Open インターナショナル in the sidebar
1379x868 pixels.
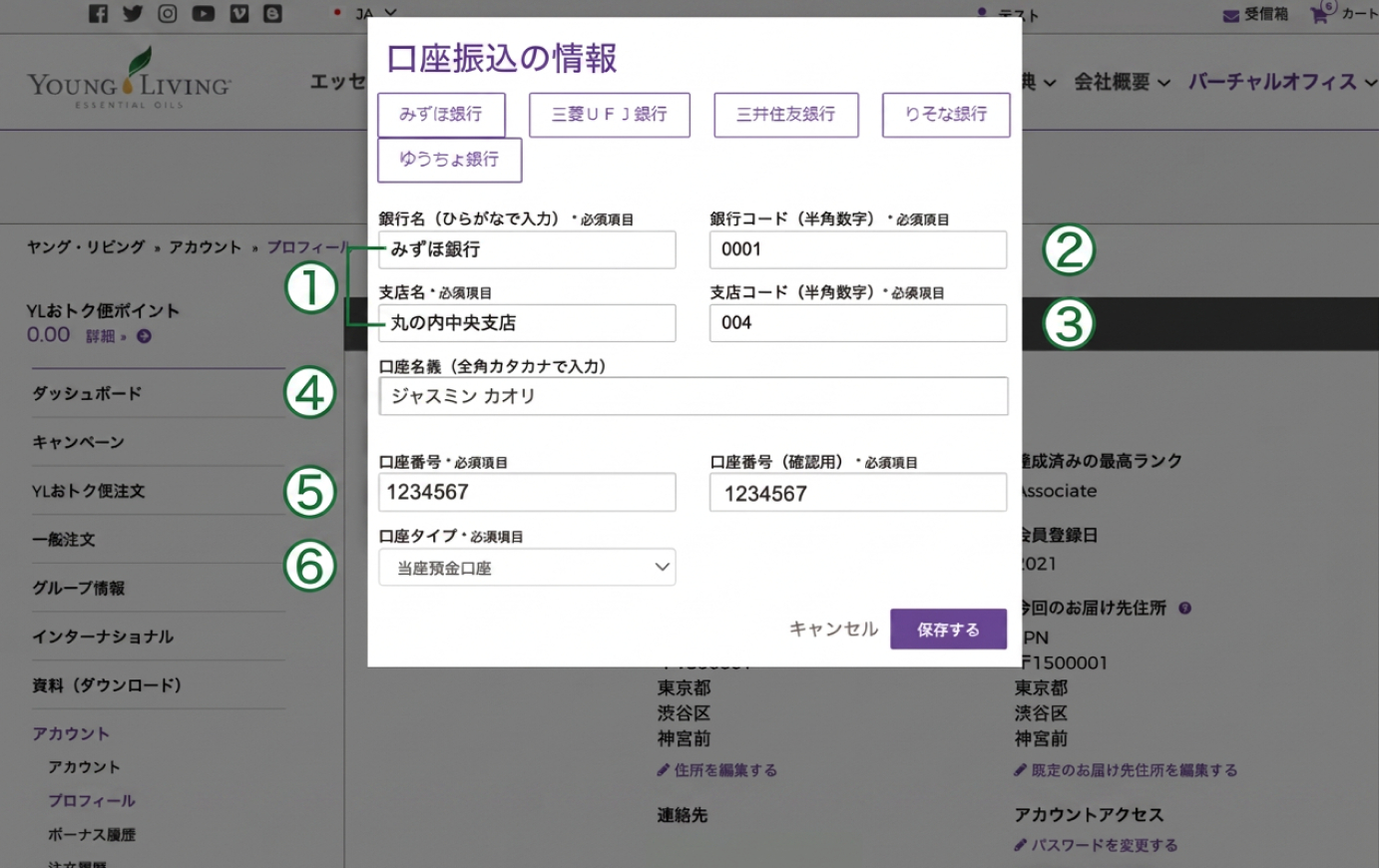[x=103, y=637]
